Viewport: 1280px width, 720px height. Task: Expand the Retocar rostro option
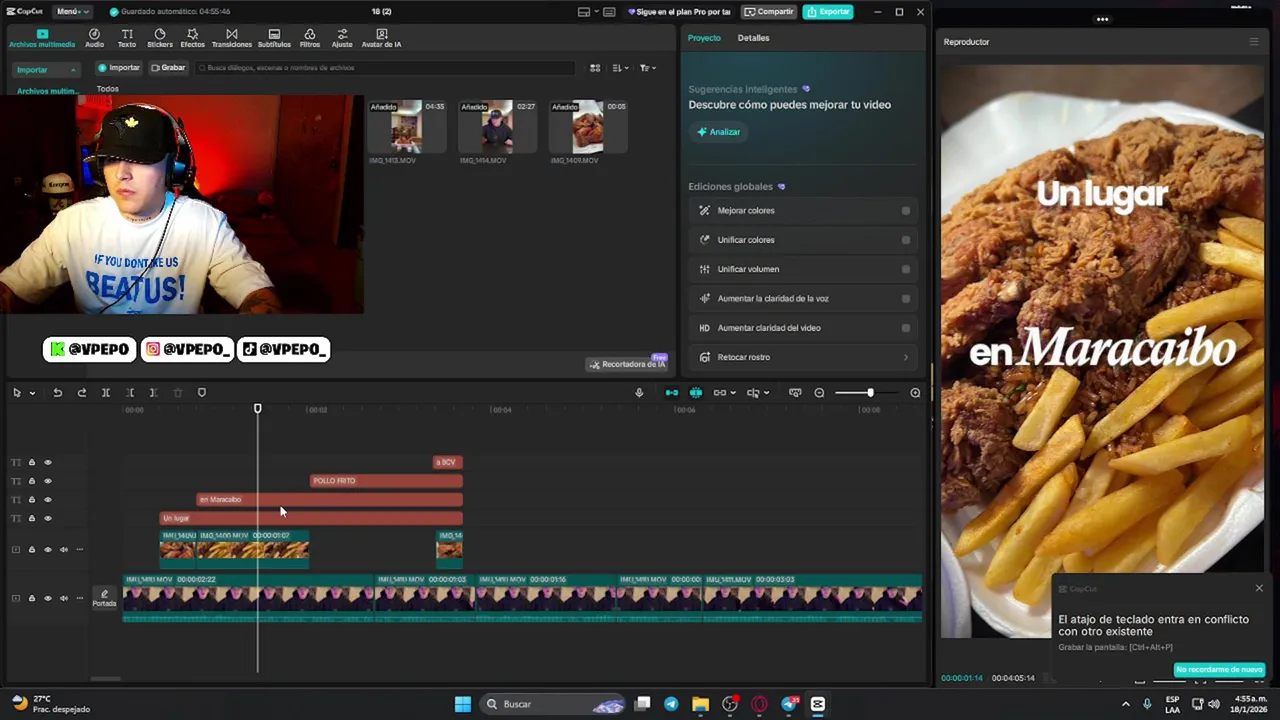point(906,357)
